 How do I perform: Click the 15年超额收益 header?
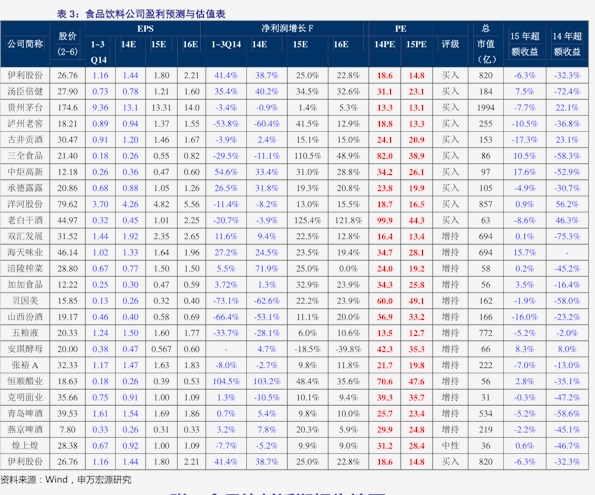[x=525, y=44]
